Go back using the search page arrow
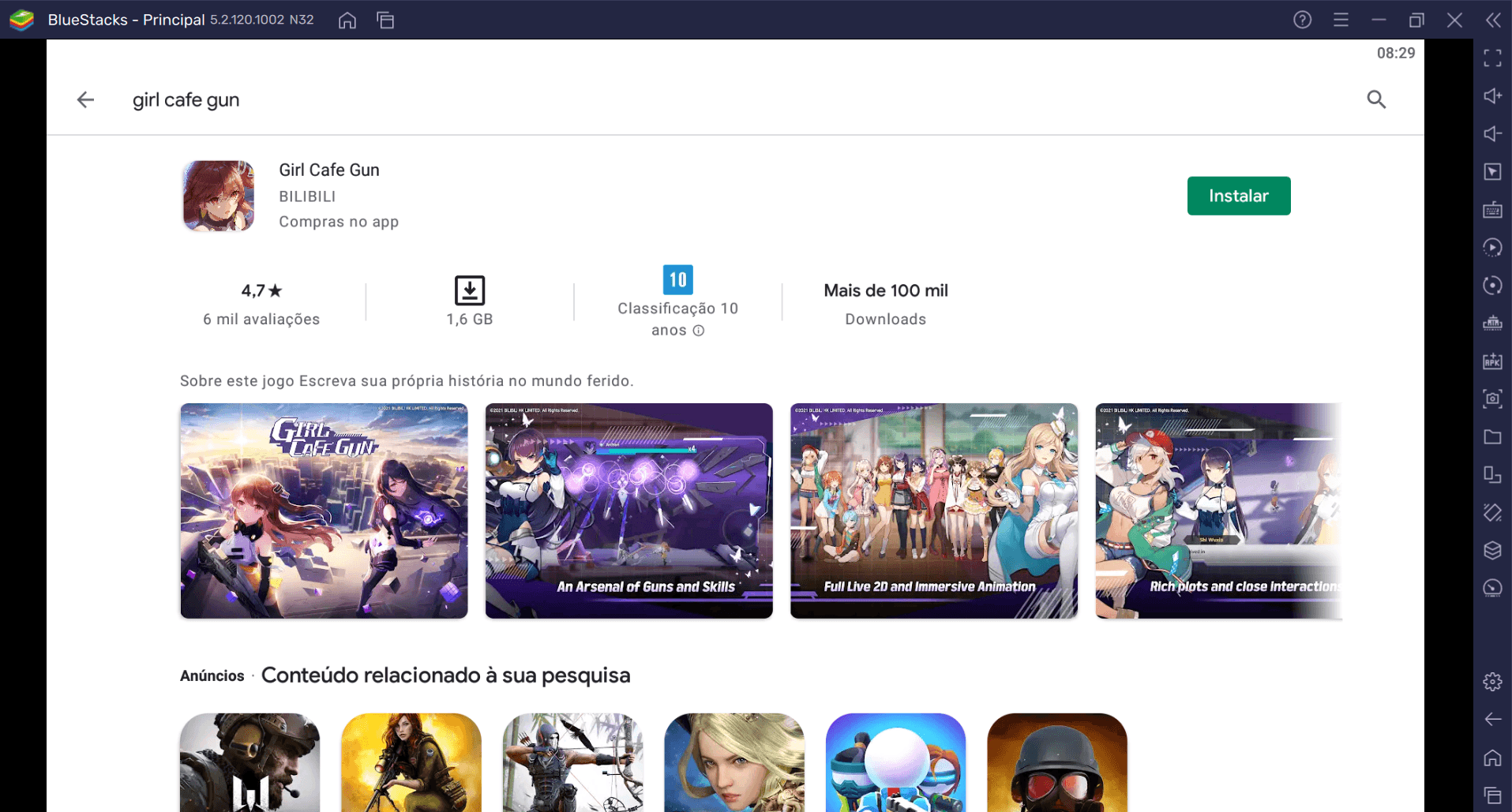Screen dimensions: 1512x812 [85, 99]
